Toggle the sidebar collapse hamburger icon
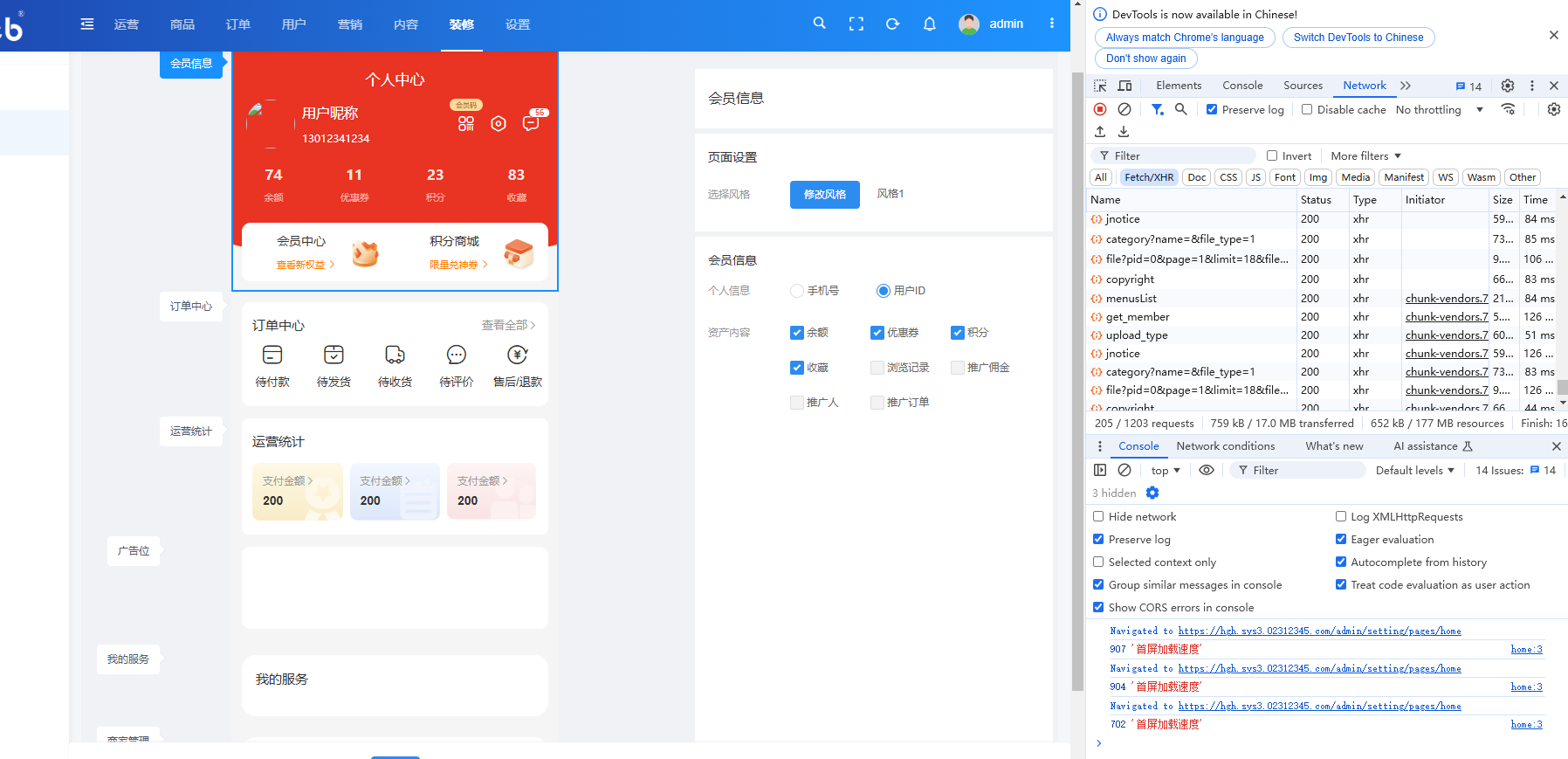Screen dimensions: 1568x759 click(87, 24)
